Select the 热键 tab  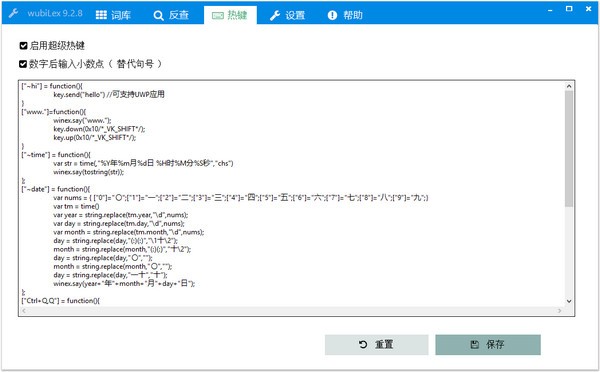click(x=230, y=15)
